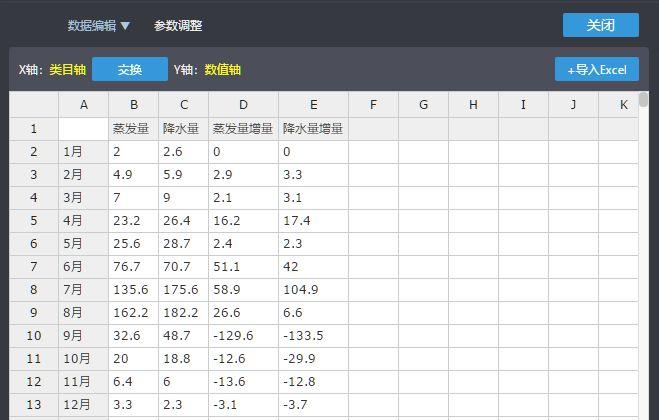659x420 pixels.
Task: Select column header H
Action: [473, 105]
